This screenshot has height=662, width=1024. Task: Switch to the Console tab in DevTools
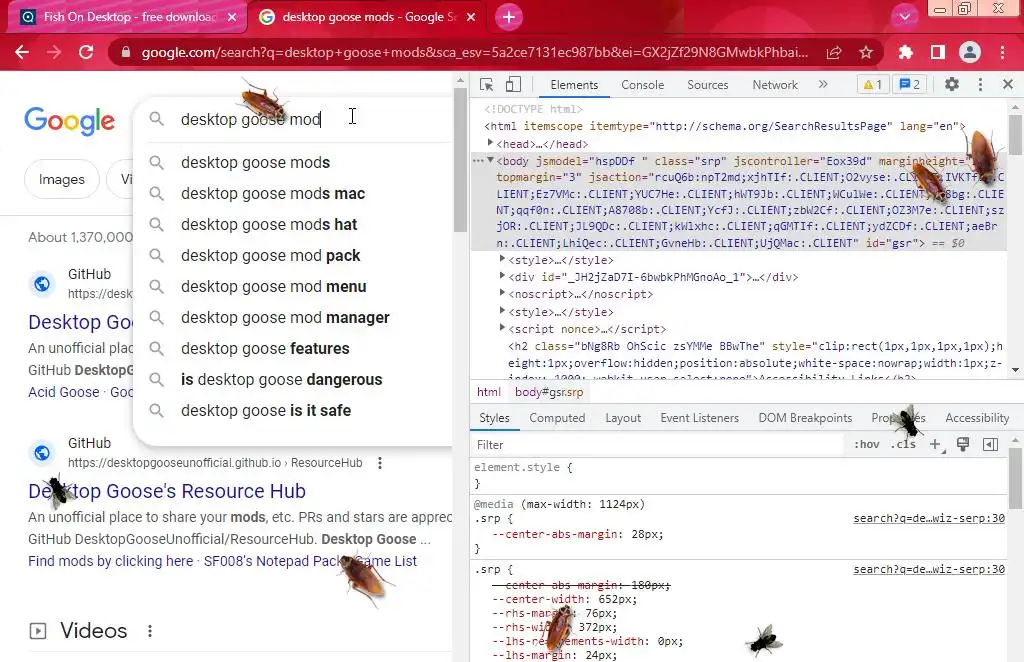[643, 85]
